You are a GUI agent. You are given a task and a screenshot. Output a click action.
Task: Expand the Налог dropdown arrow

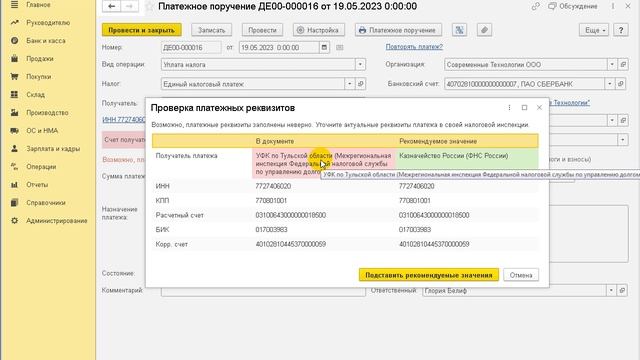(349, 84)
